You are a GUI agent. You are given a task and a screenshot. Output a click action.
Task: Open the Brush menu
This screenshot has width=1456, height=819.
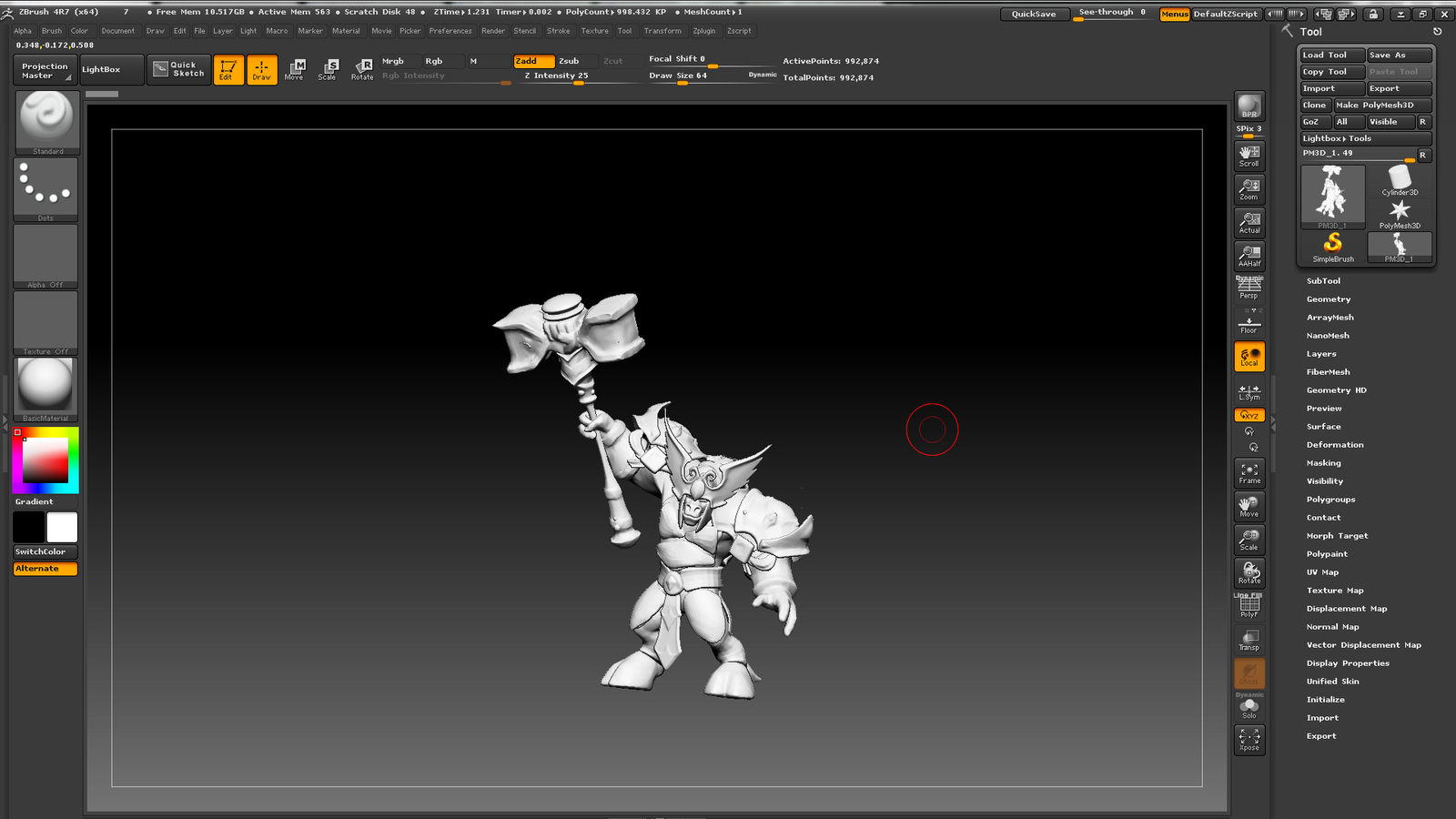(52, 31)
